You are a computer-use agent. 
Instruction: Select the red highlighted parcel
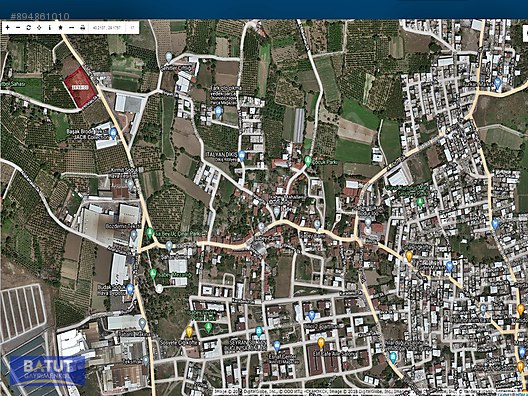[x=80, y=88]
